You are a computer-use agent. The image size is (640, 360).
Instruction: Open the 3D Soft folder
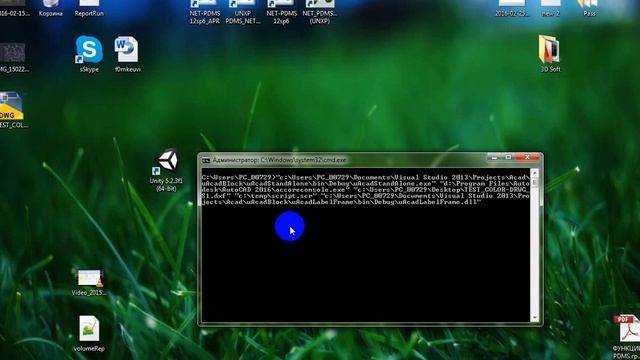[x=550, y=54]
